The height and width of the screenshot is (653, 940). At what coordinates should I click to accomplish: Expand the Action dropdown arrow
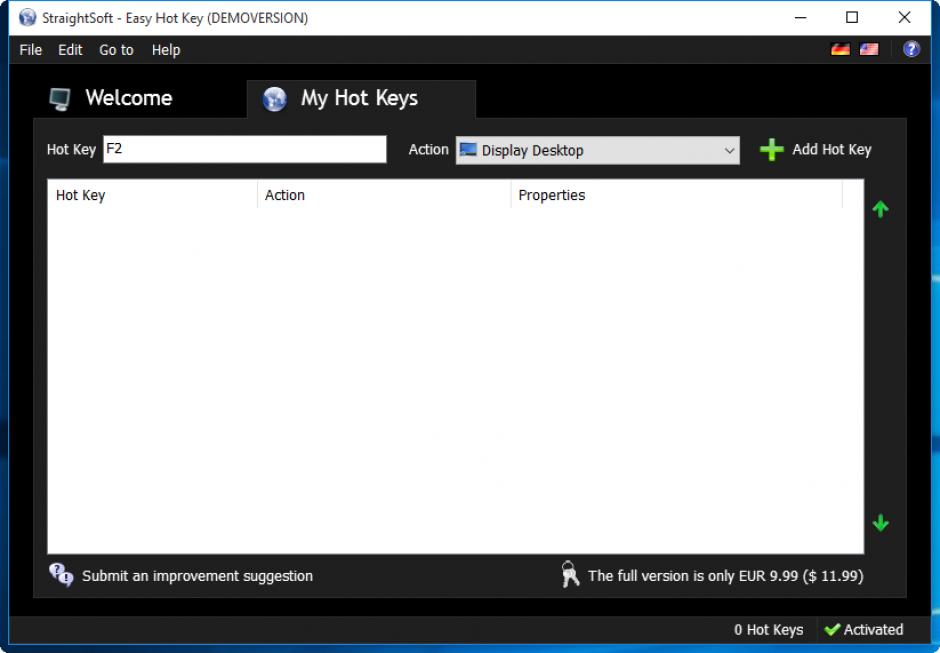click(x=729, y=150)
